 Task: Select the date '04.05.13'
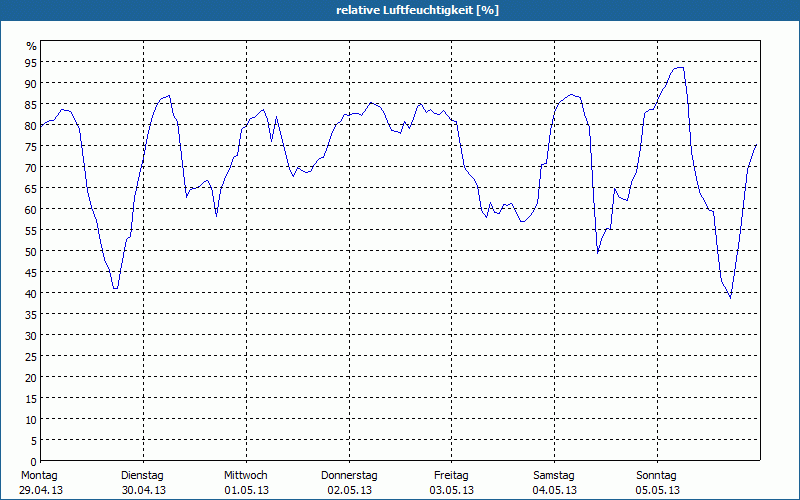(x=555, y=490)
